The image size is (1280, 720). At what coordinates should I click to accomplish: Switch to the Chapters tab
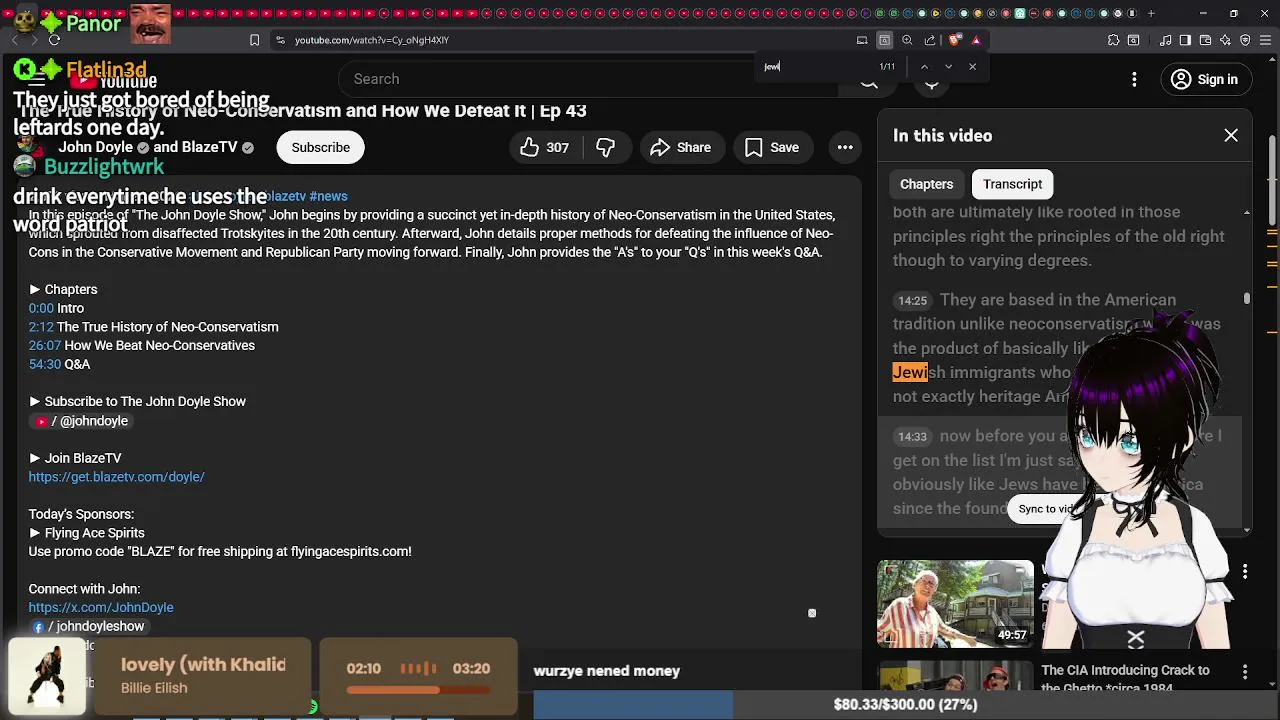click(x=926, y=184)
